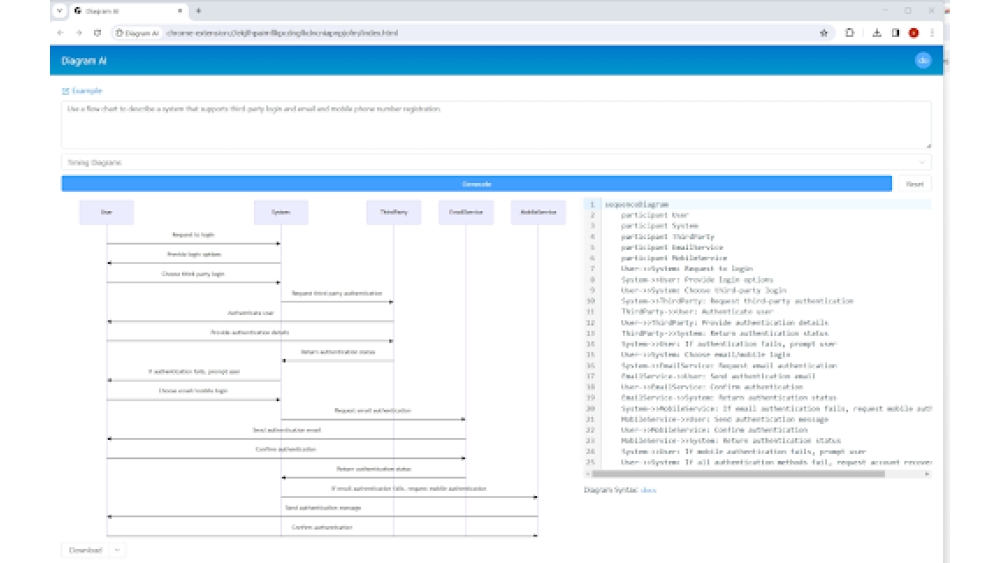Click code line 8 'Provide login options'
The width and height of the screenshot is (1000, 563).
coord(697,279)
